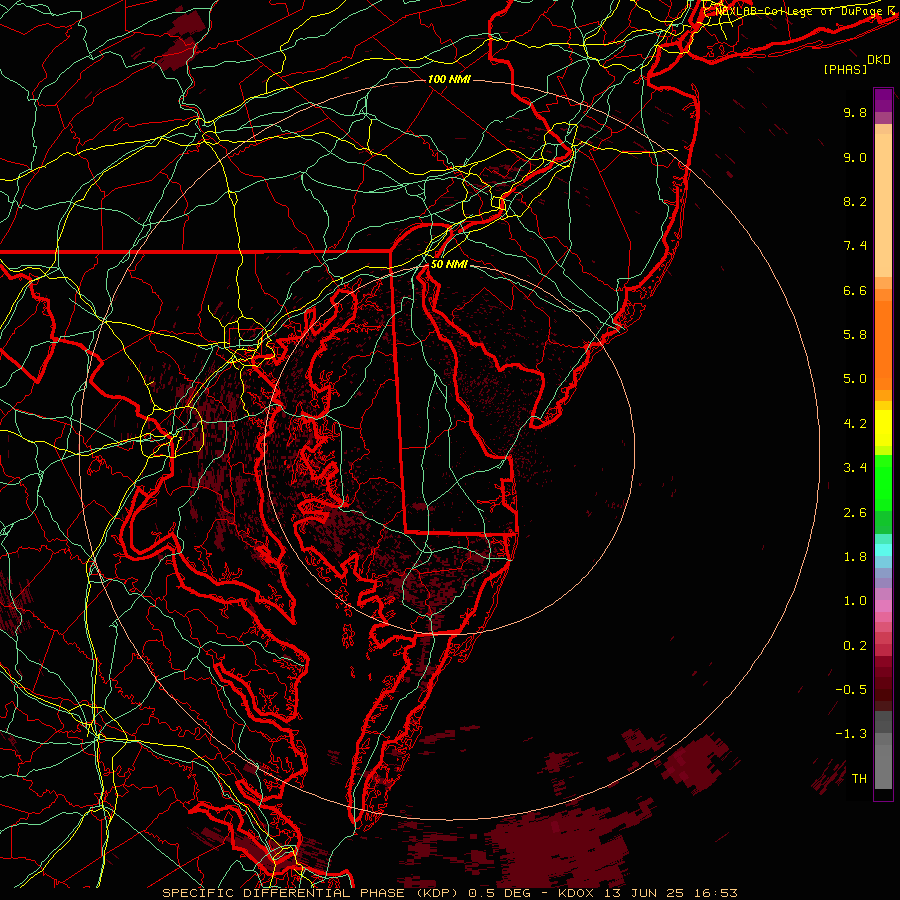The width and height of the screenshot is (900, 900).
Task: Click the 5.0 value on the scale
Action: click(x=855, y=379)
